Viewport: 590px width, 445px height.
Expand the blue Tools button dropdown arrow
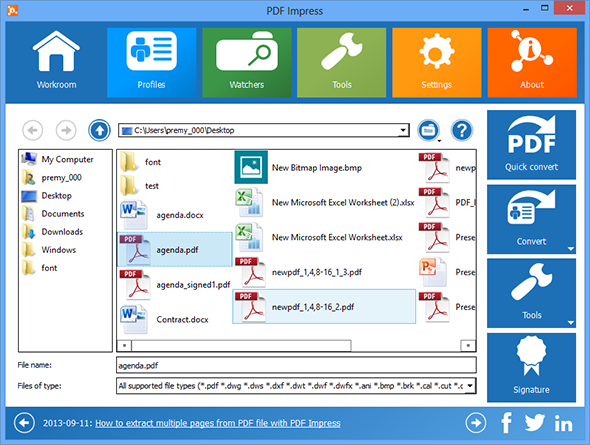point(570,323)
